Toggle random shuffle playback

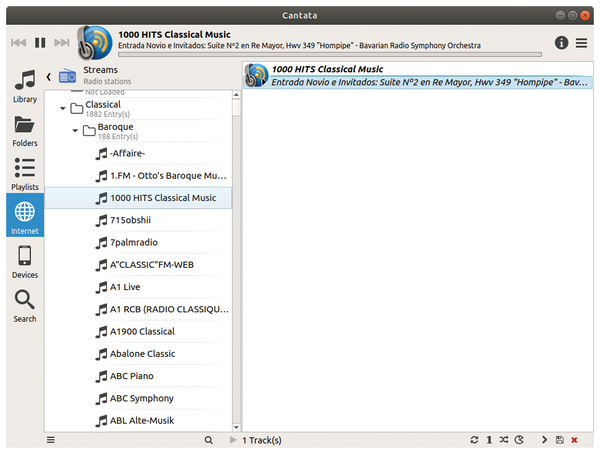pos(504,440)
